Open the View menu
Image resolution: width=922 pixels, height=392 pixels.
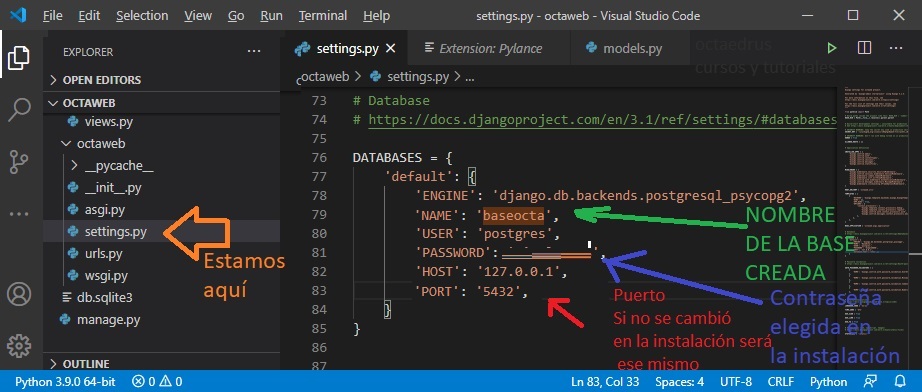(x=198, y=16)
